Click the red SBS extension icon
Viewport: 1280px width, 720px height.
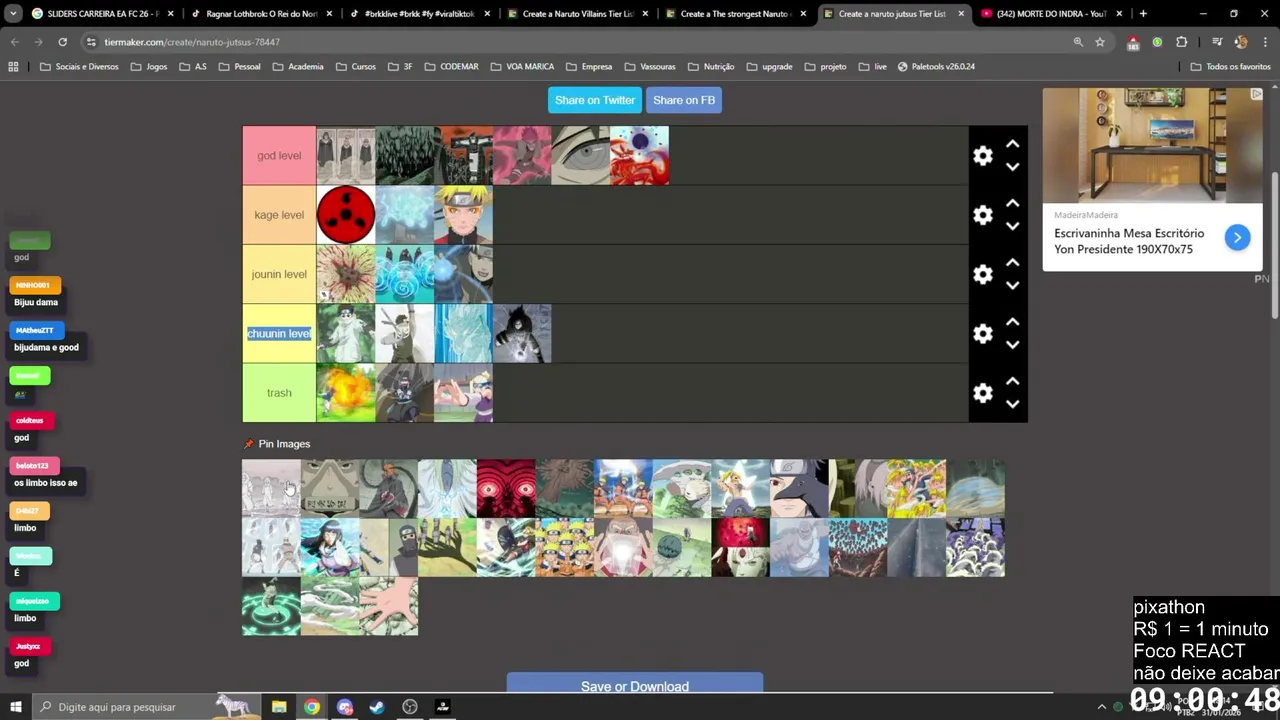1133,42
